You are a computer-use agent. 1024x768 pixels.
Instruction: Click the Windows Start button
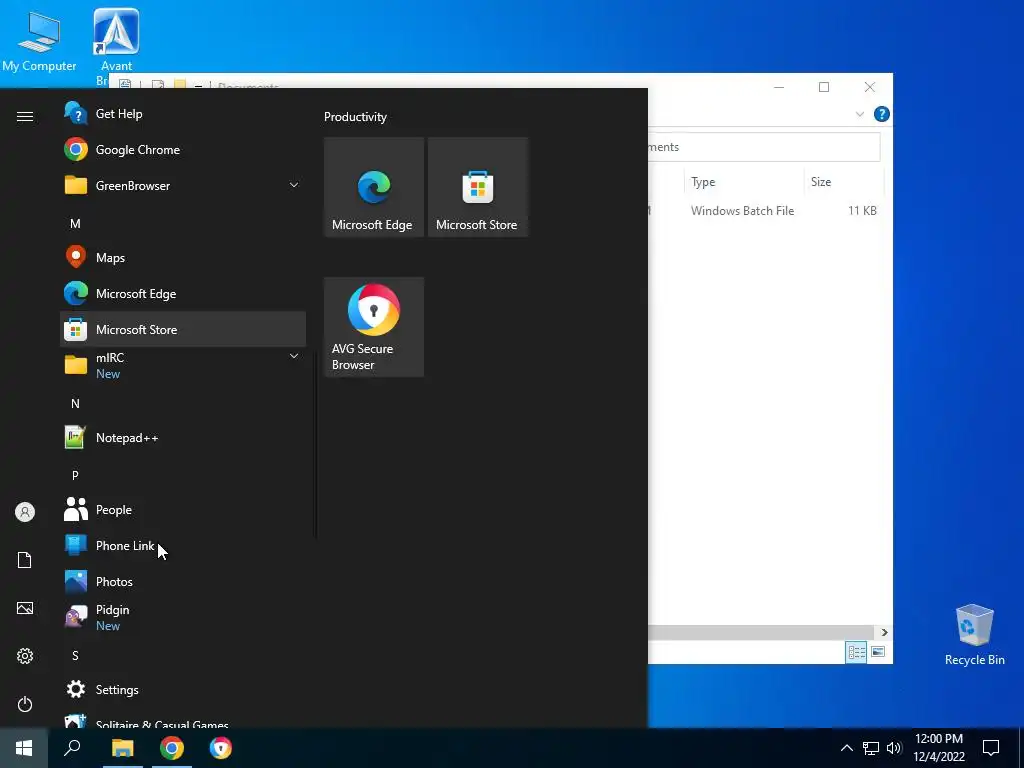tap(24, 748)
